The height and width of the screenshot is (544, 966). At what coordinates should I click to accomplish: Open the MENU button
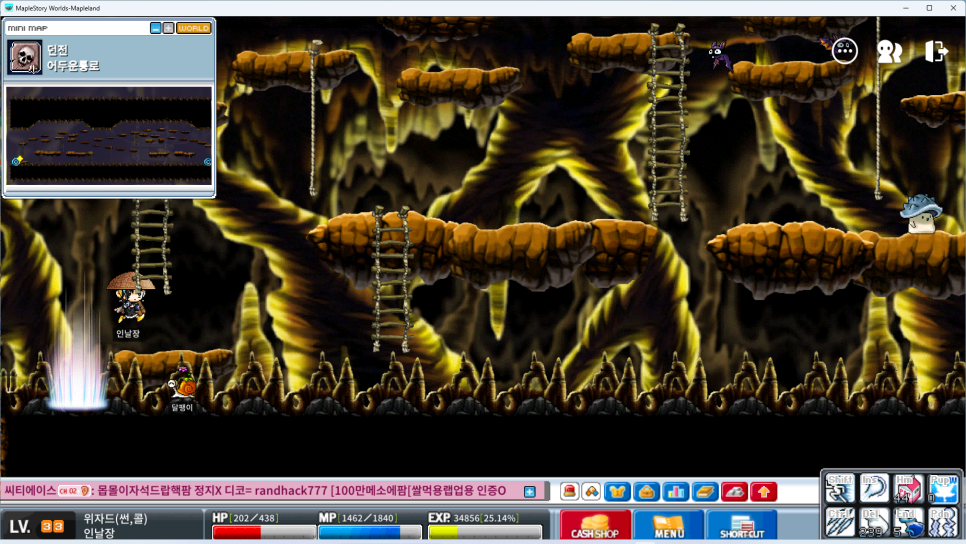coord(668,526)
